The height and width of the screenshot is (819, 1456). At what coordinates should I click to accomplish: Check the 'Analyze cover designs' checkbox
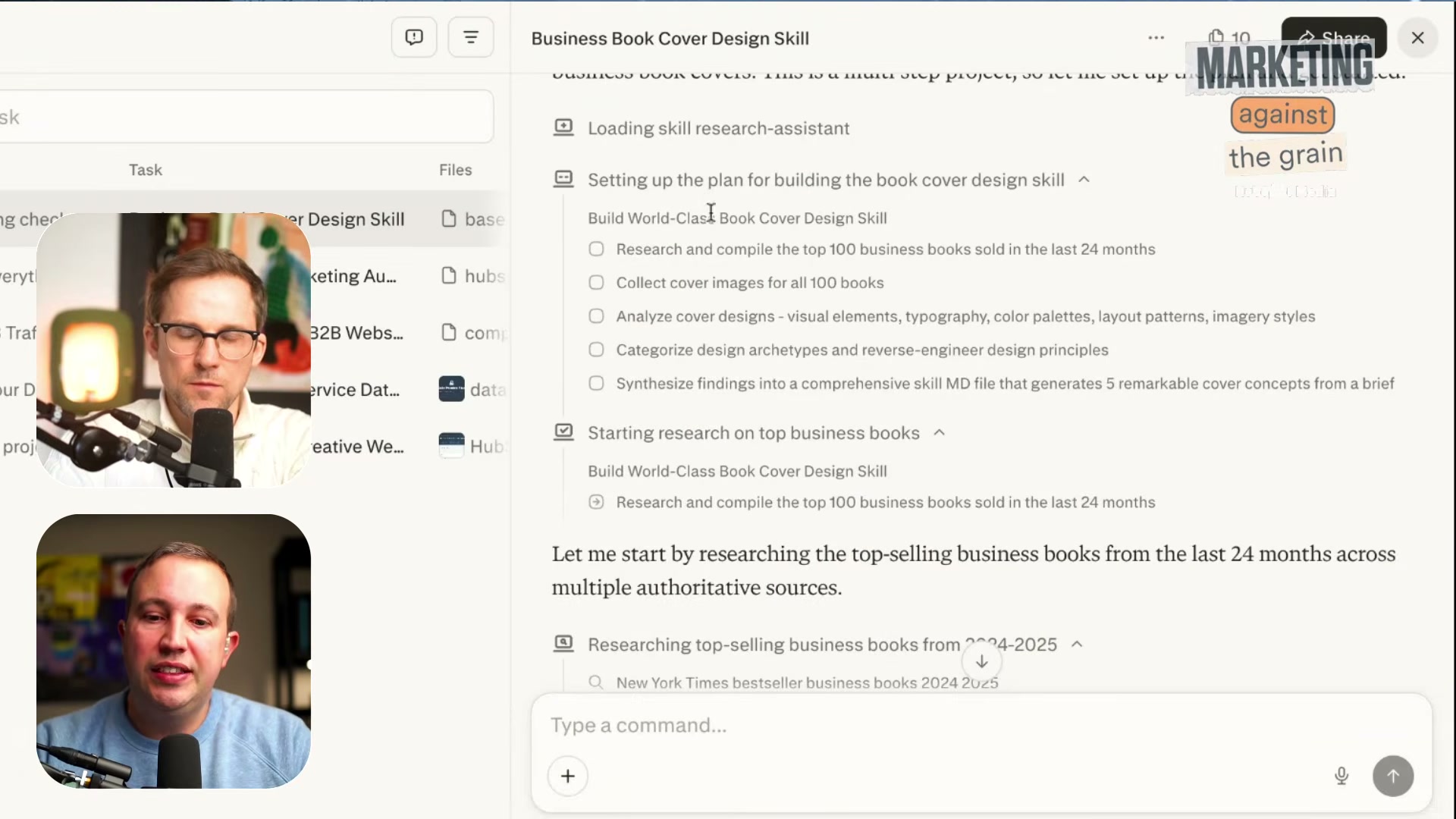[x=596, y=316]
